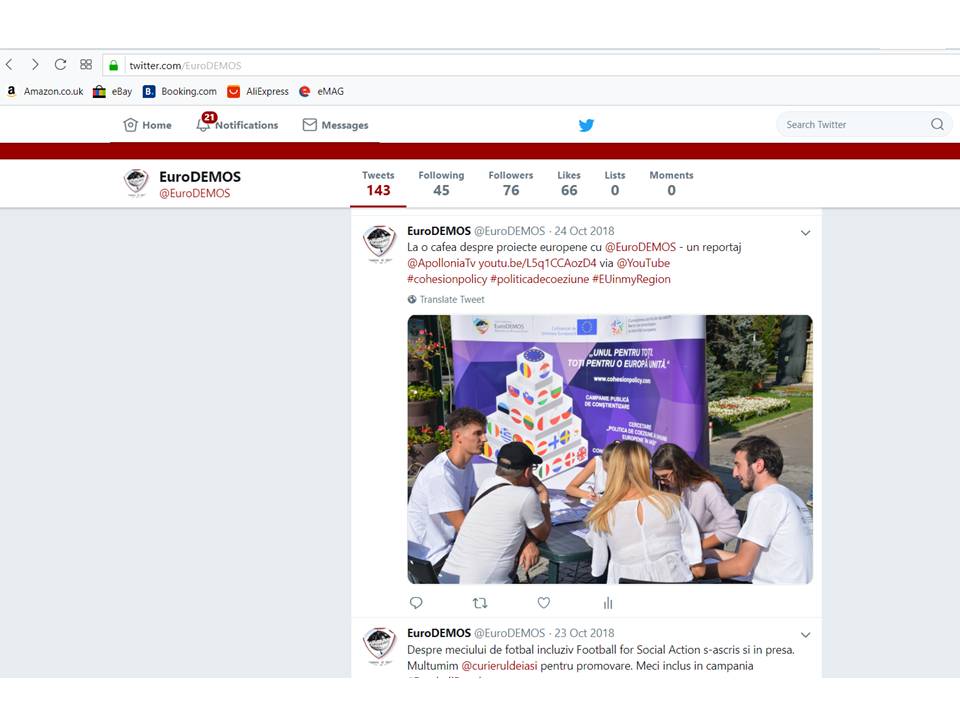Select the Moments 0 tab
This screenshot has height=720, width=960.
(671, 183)
